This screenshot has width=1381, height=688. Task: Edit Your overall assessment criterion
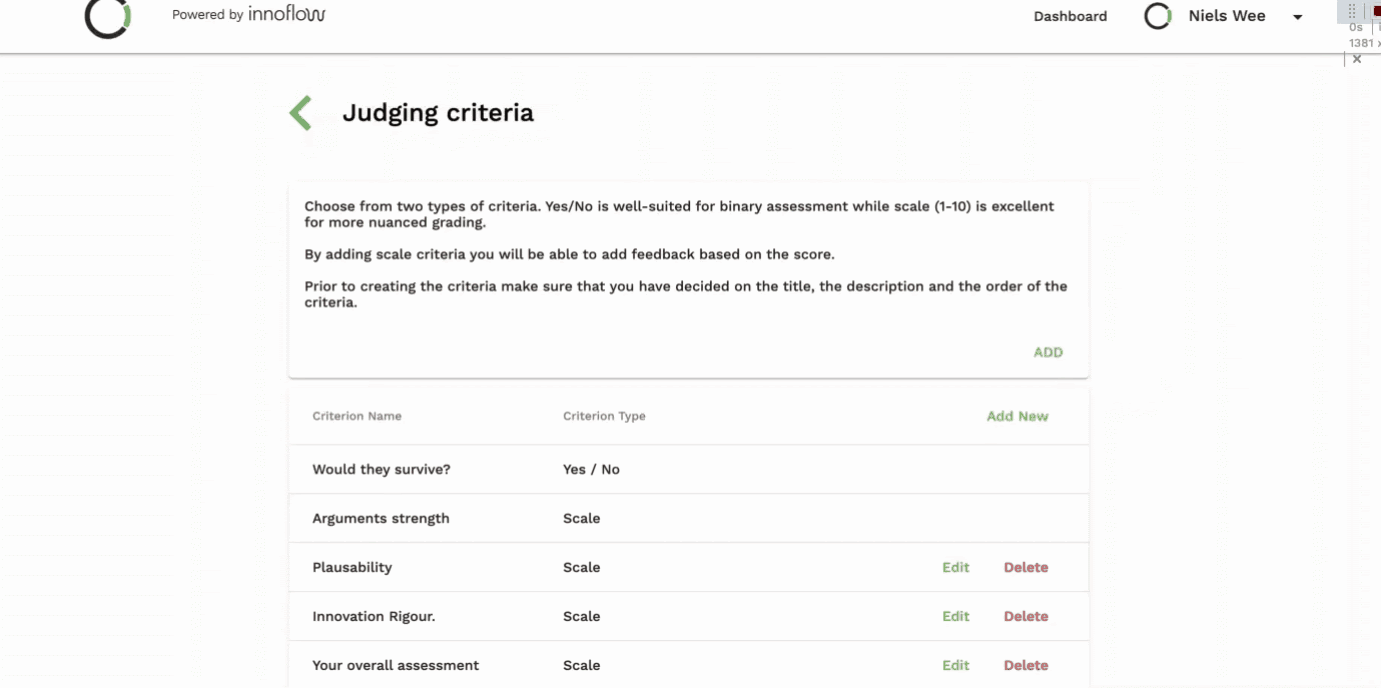tap(955, 665)
